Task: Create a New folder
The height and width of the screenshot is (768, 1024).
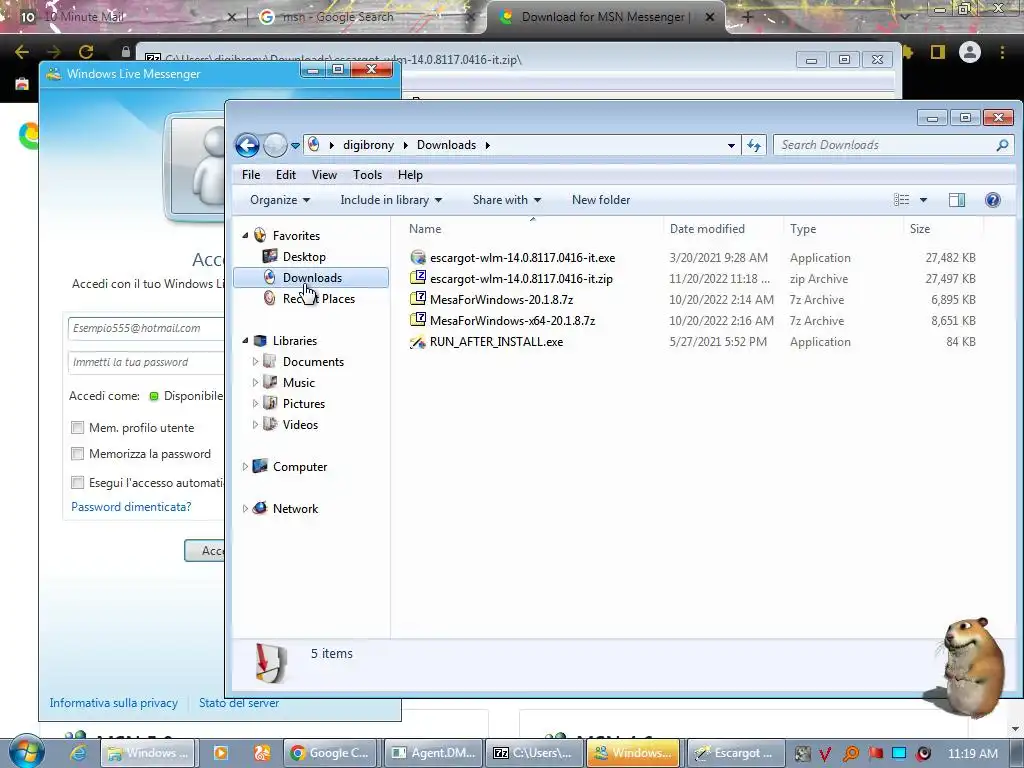Action: [x=601, y=200]
